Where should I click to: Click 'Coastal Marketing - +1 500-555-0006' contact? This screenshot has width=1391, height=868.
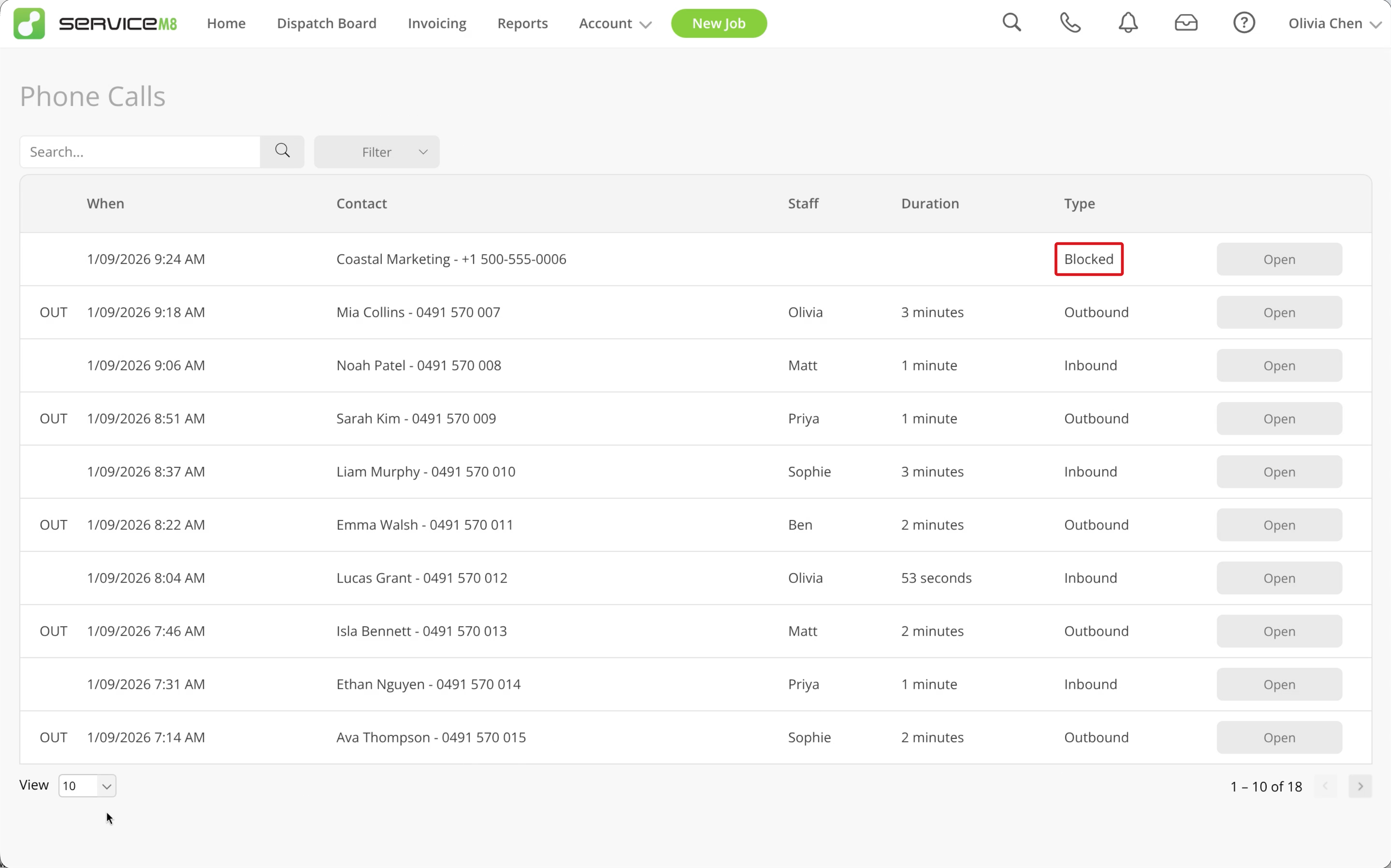click(x=451, y=259)
